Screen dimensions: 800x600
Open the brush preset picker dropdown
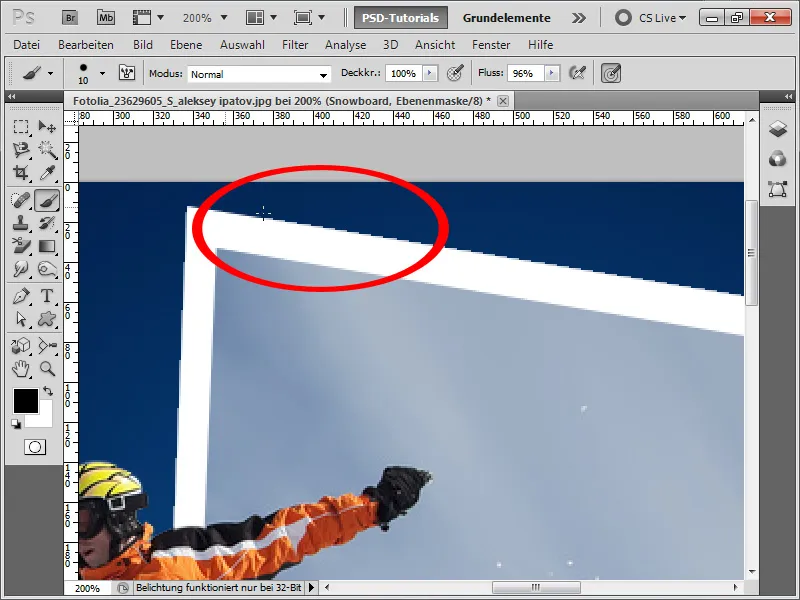click(103, 73)
